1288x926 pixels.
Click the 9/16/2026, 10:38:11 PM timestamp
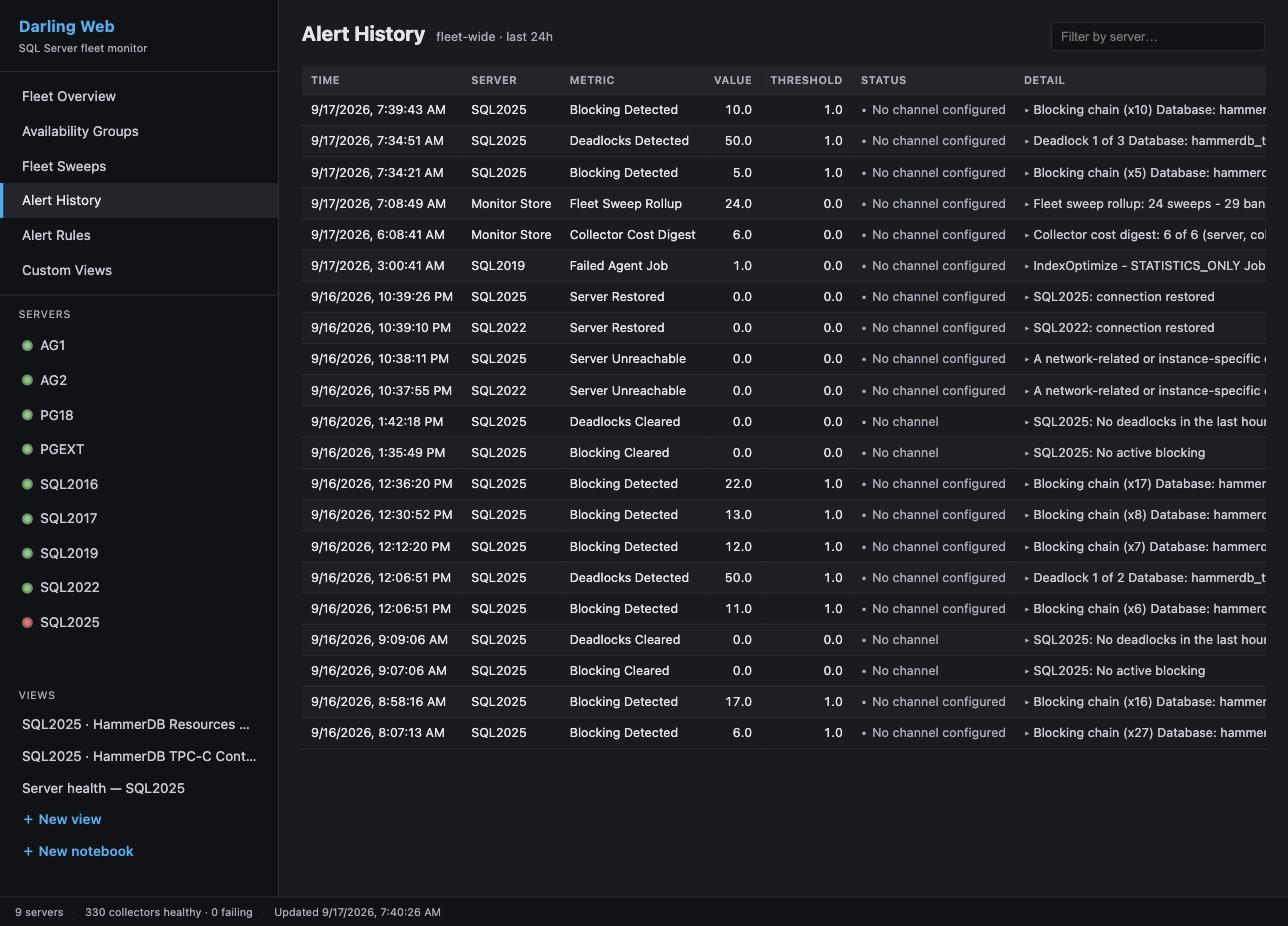click(x=380, y=359)
